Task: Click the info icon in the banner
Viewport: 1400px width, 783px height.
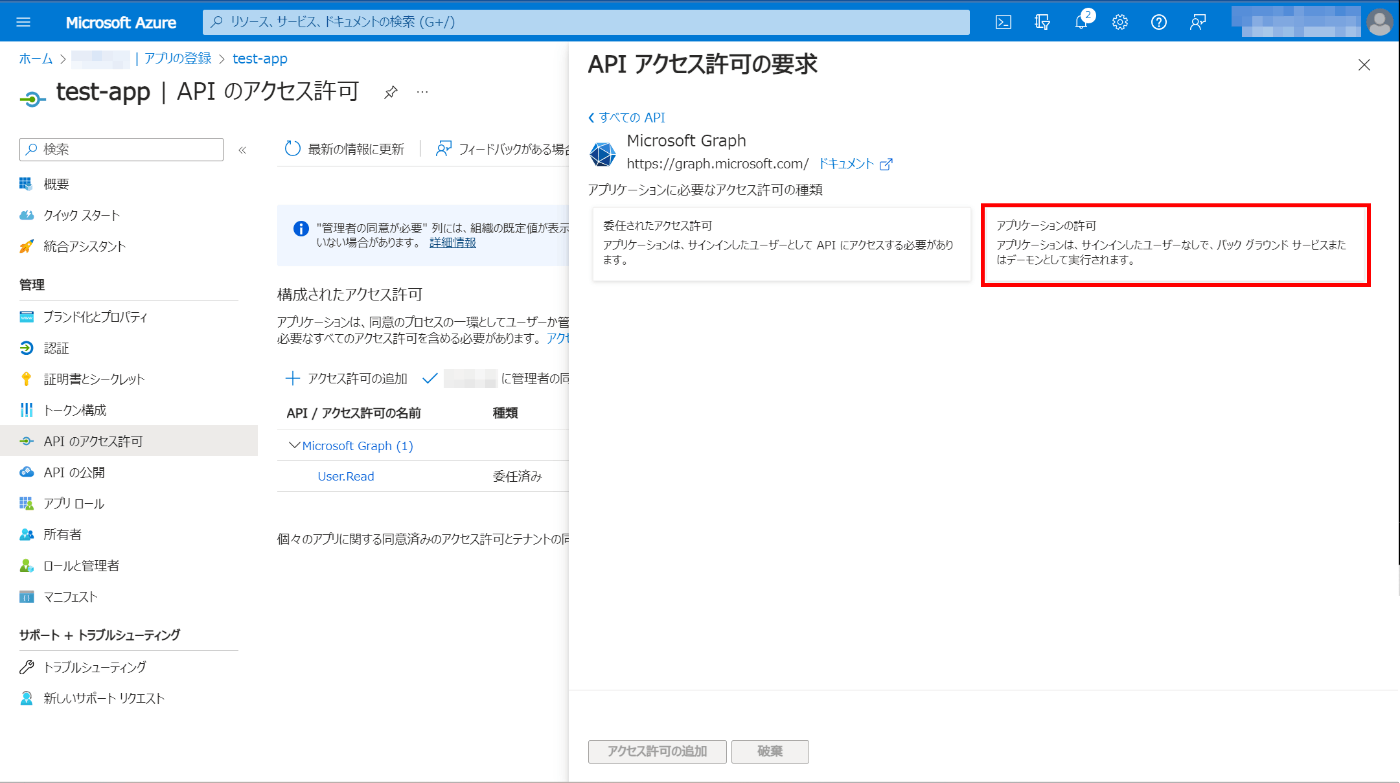Action: click(301, 229)
